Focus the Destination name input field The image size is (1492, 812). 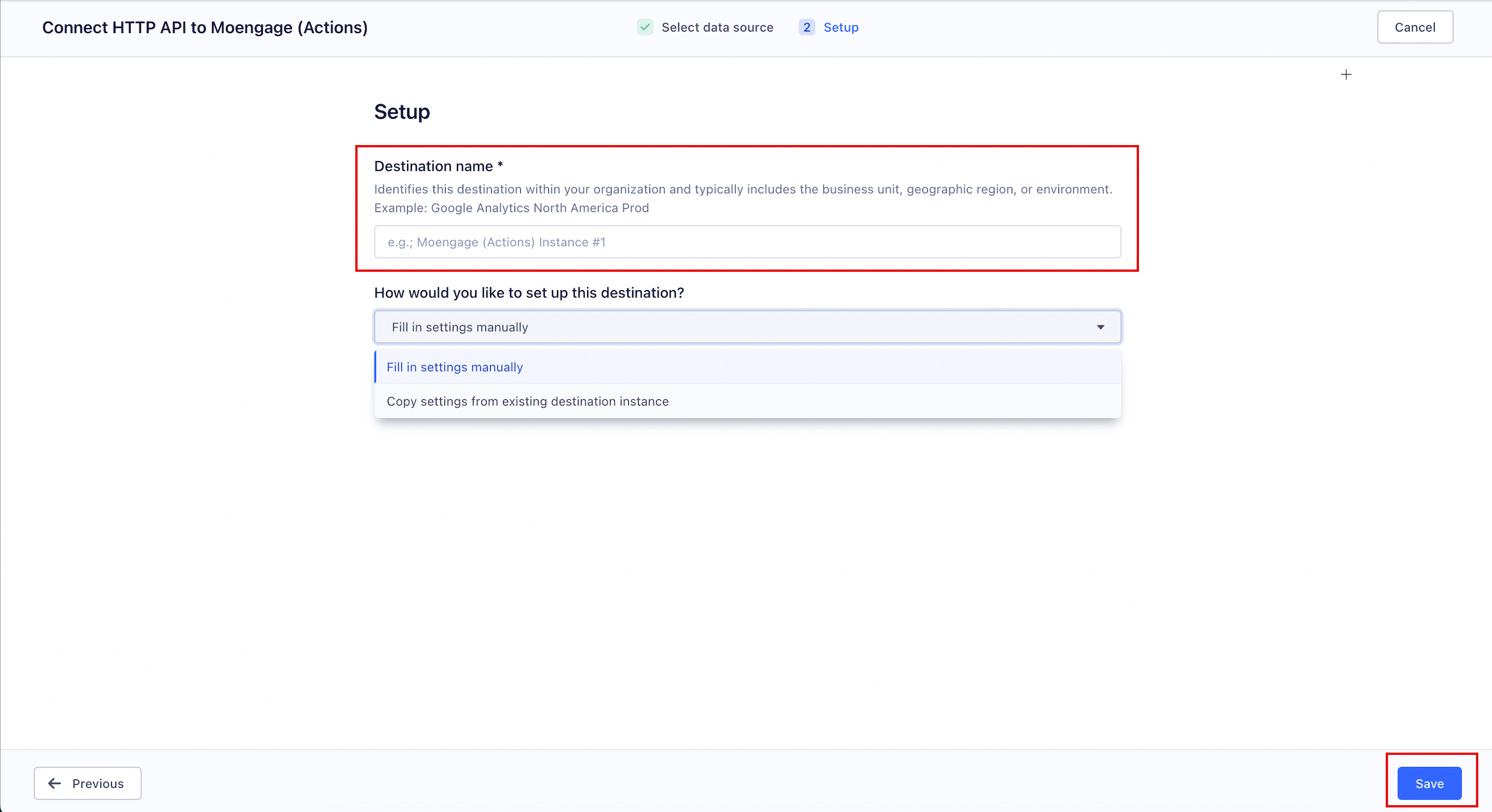click(x=747, y=242)
